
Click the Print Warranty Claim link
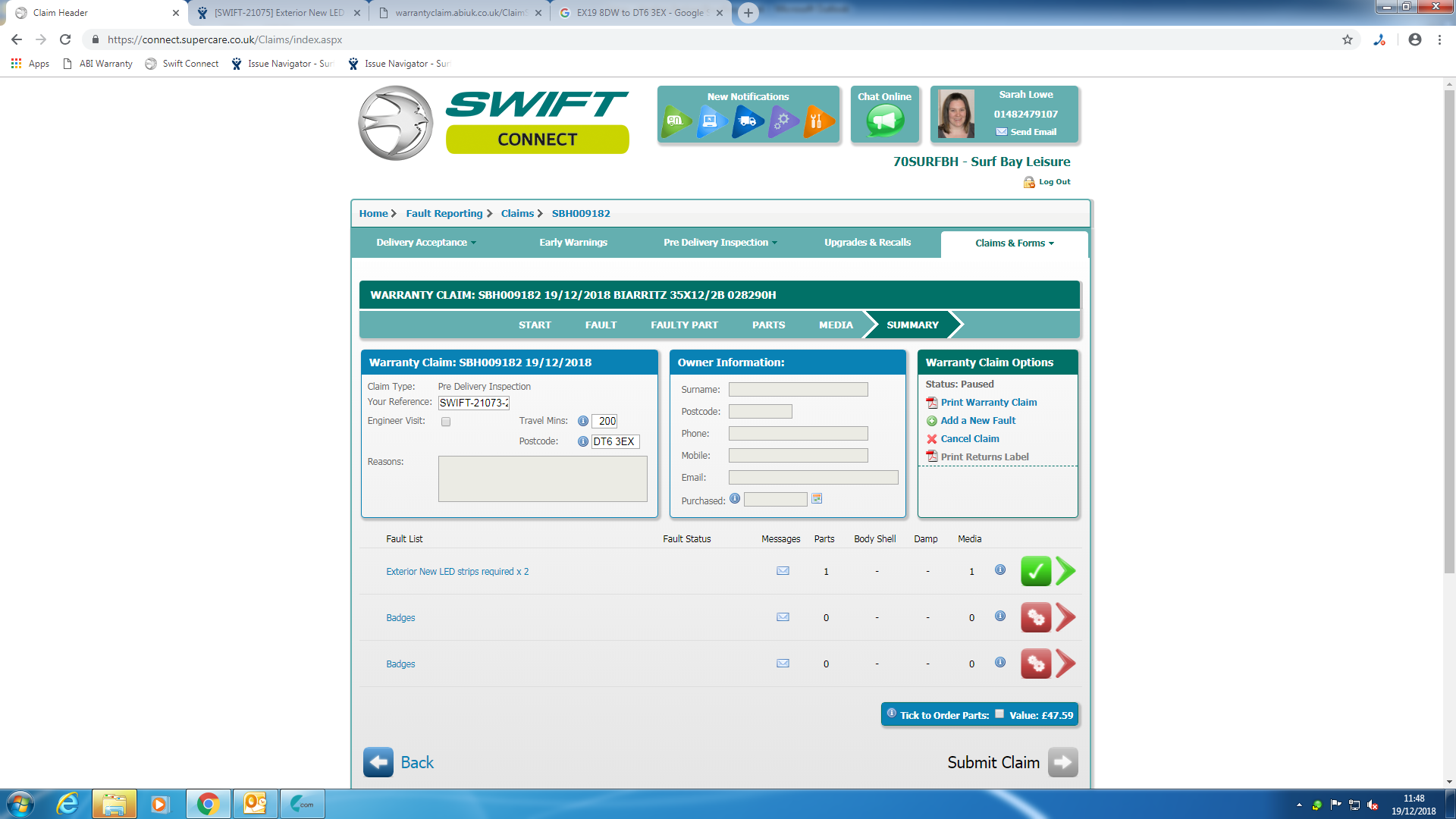pos(988,403)
